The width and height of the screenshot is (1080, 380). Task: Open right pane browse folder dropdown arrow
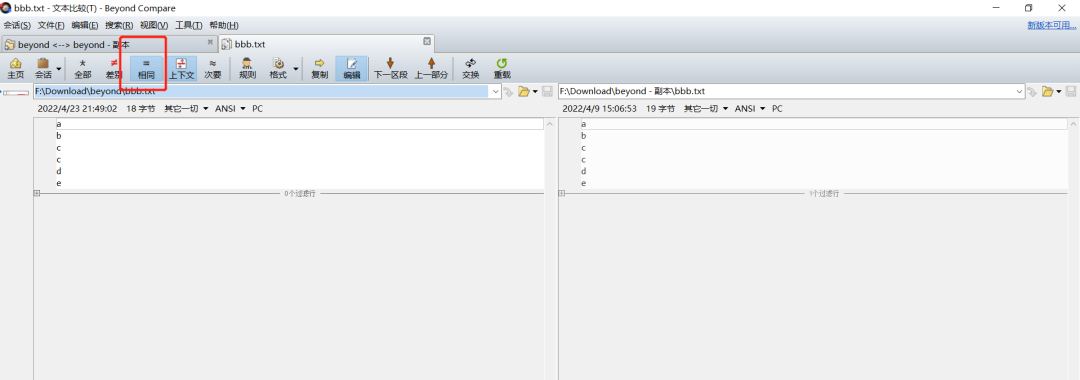tap(1059, 92)
